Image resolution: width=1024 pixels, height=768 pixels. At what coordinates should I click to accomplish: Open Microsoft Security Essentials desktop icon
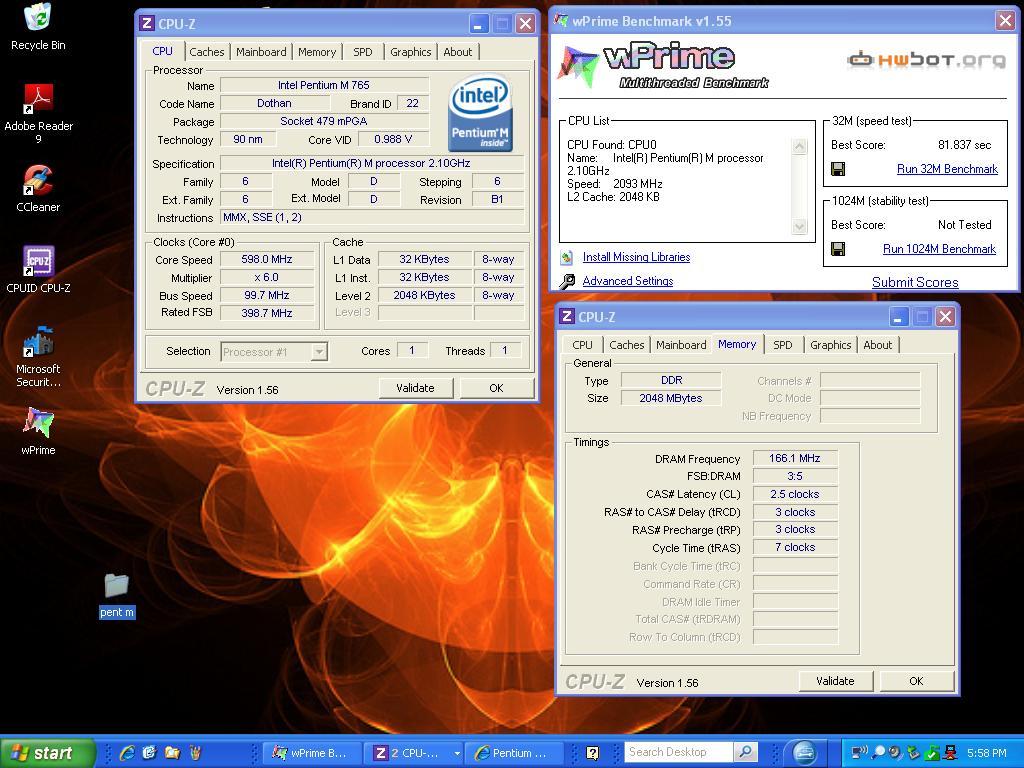pos(38,357)
